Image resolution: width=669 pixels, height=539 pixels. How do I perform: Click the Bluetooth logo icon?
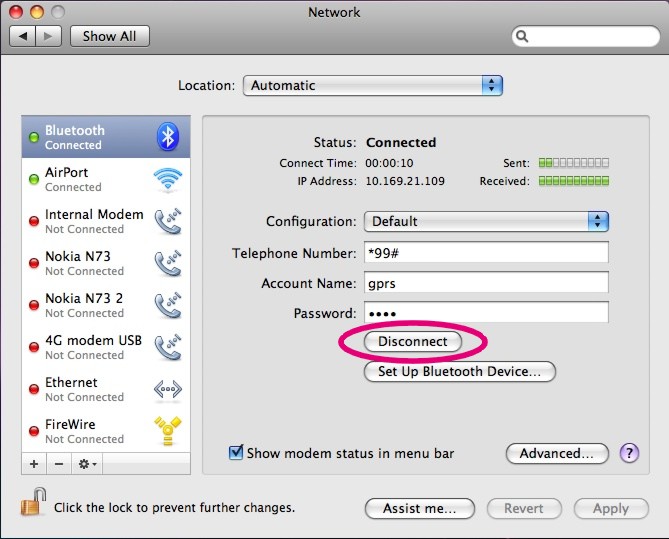click(x=168, y=137)
